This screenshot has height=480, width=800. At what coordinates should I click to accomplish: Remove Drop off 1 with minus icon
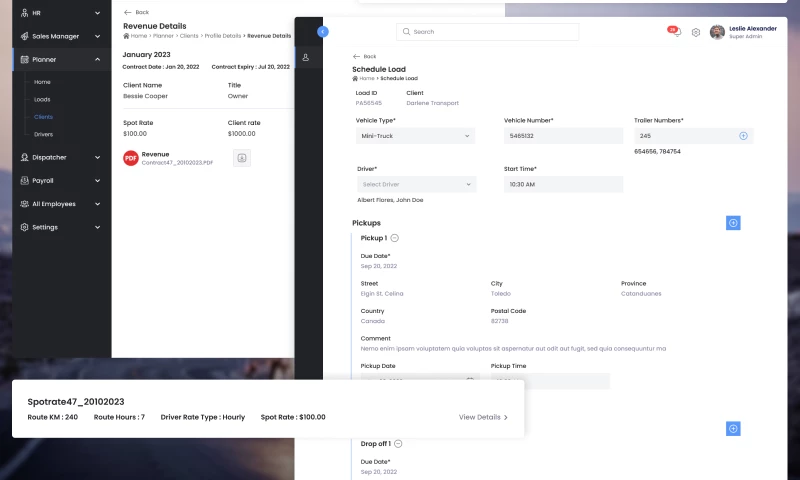[398, 443]
